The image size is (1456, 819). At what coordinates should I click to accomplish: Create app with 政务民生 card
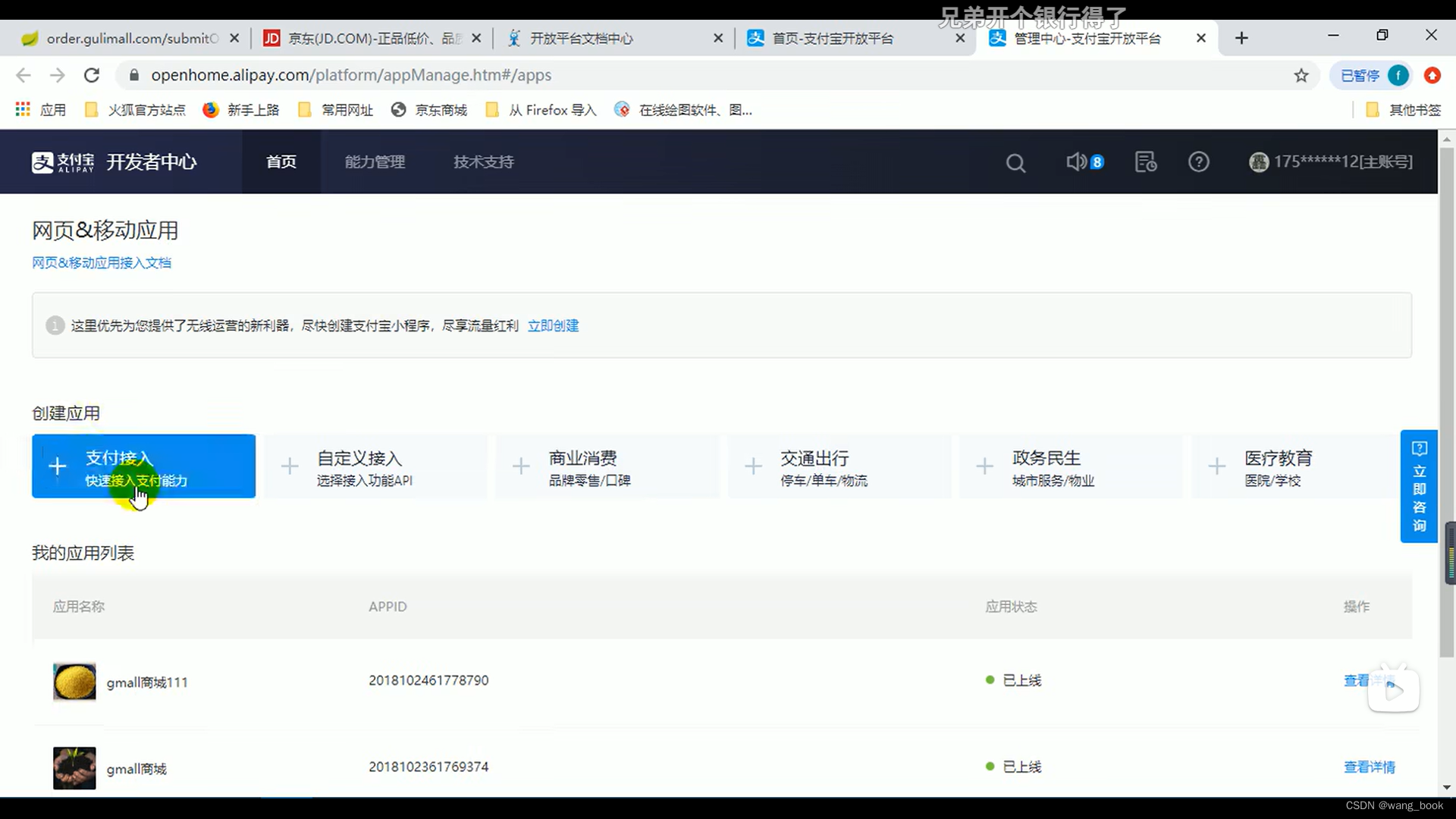(1072, 466)
